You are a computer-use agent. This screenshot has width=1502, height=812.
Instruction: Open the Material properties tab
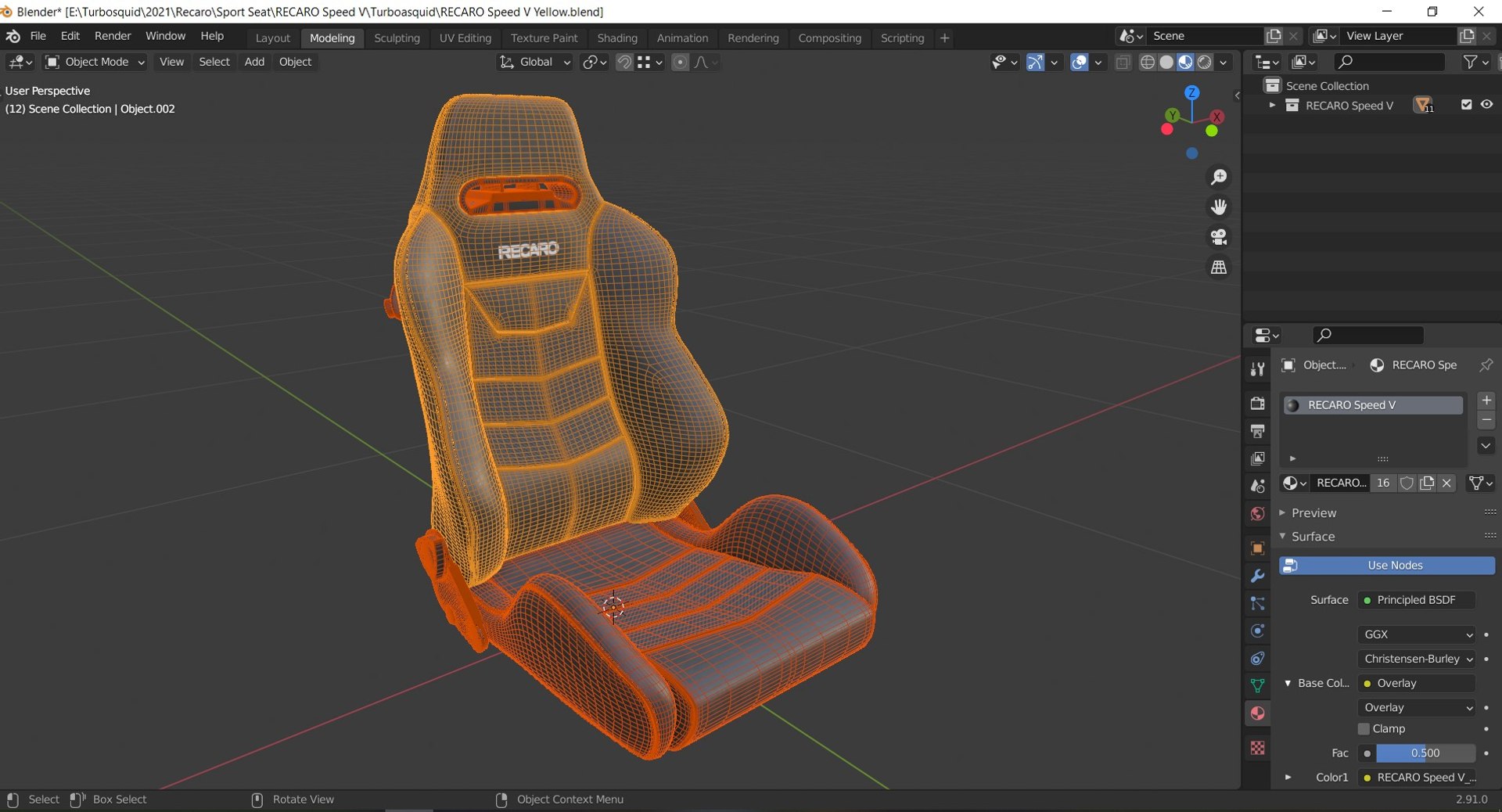click(1257, 713)
